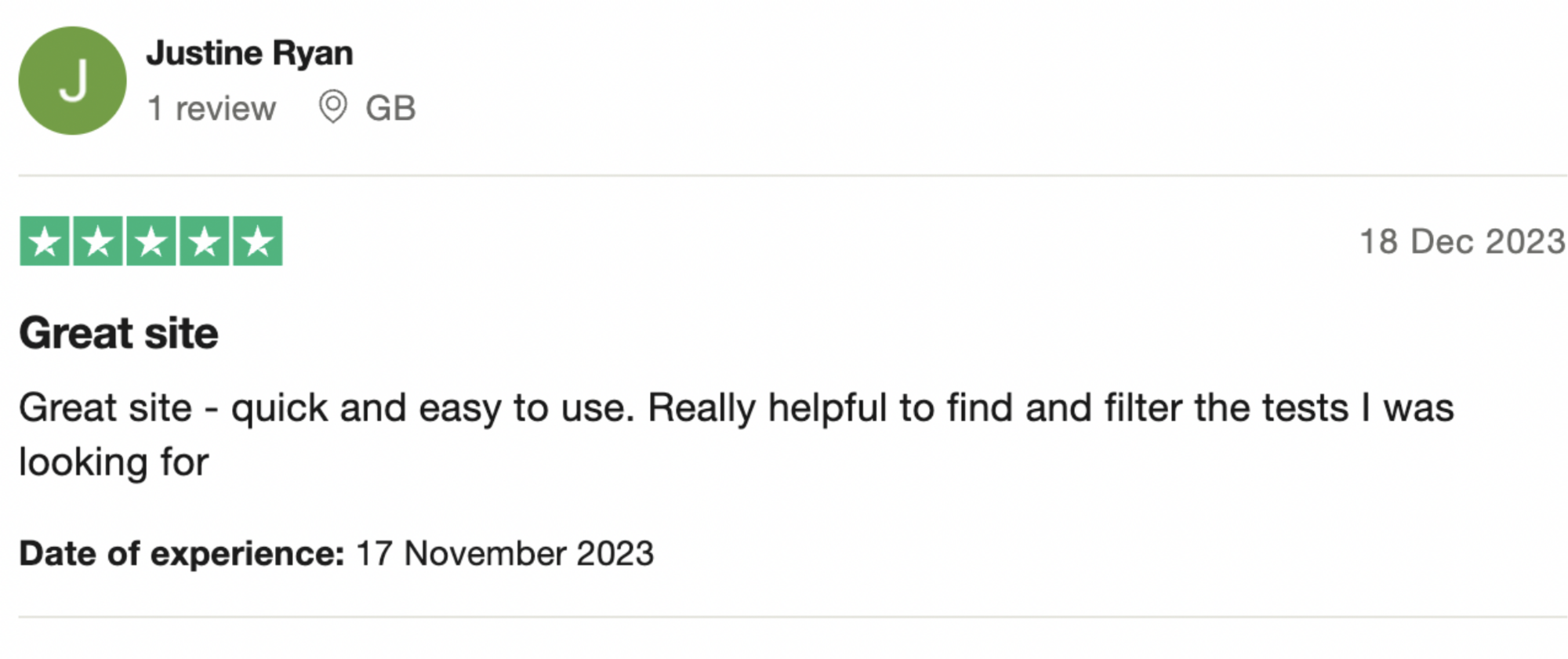Image resolution: width=1568 pixels, height=659 pixels.
Task: Select the 17 November 2023 experience date
Action: (505, 554)
